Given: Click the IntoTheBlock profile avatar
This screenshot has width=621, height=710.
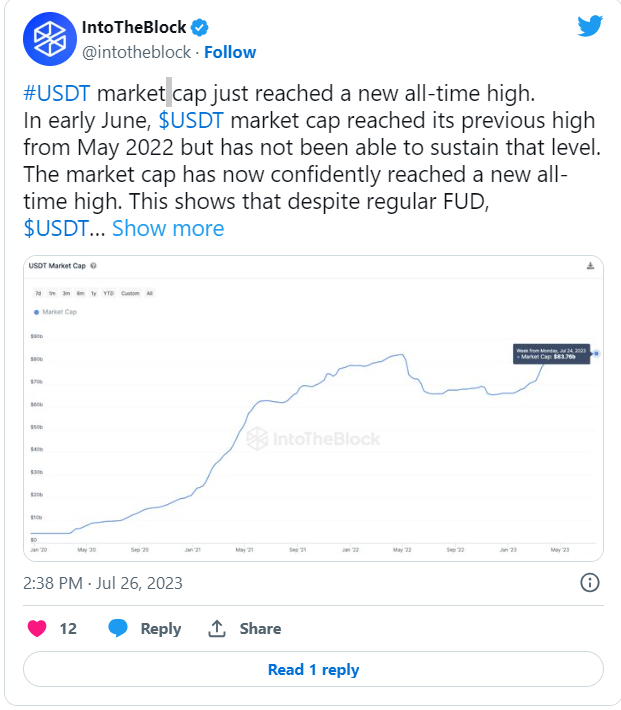Looking at the screenshot, I should [x=50, y=39].
